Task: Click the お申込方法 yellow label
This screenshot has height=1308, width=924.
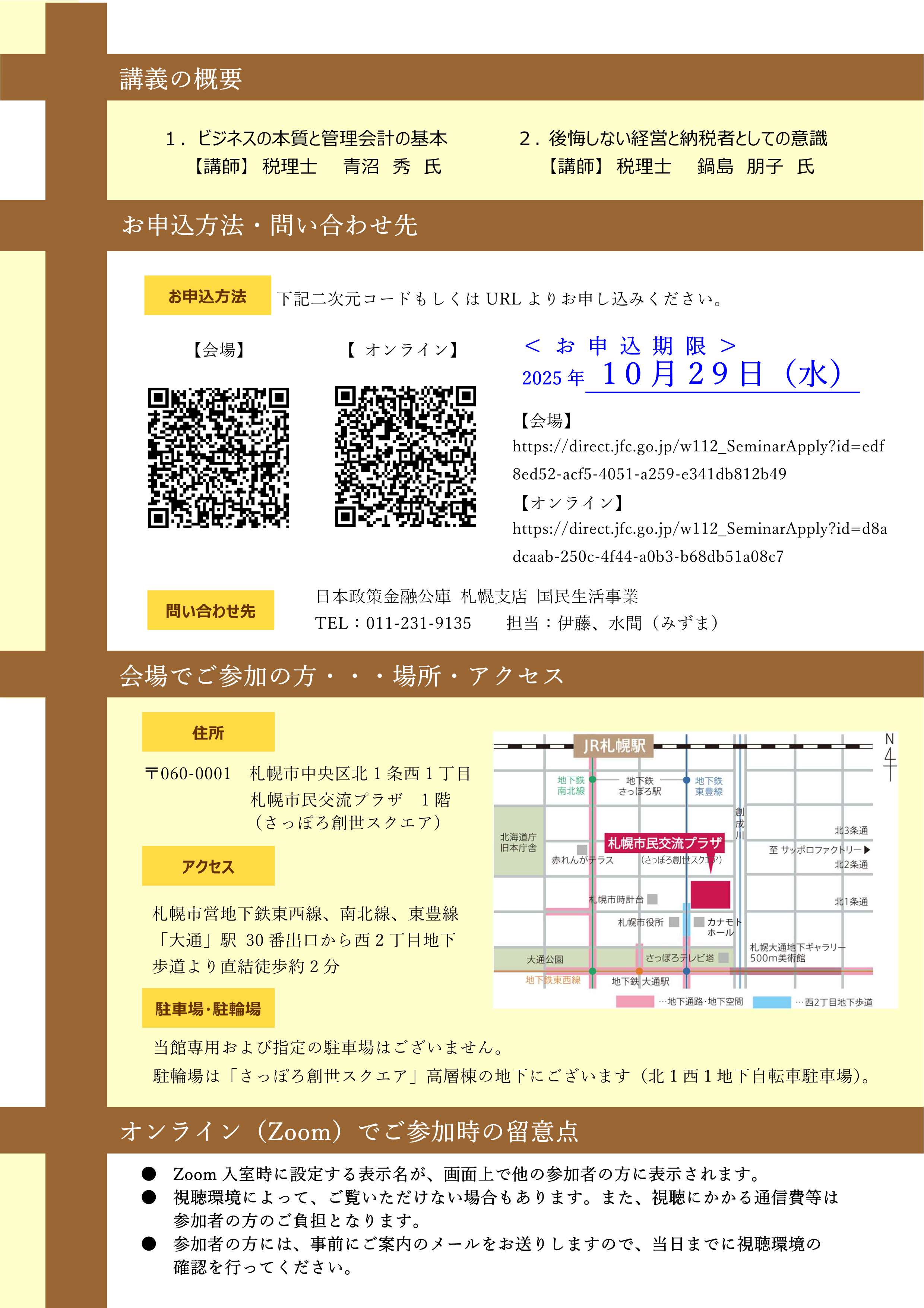Action: [x=207, y=296]
